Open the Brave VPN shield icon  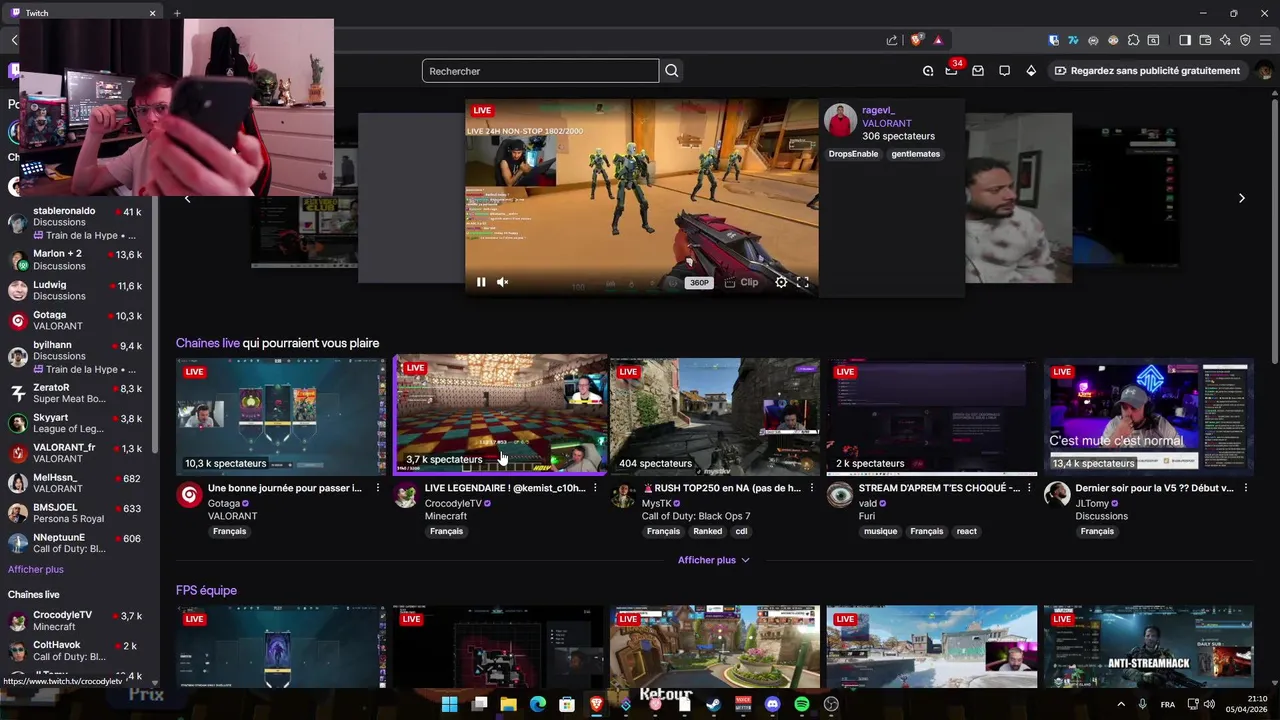pyautogui.click(x=1245, y=40)
